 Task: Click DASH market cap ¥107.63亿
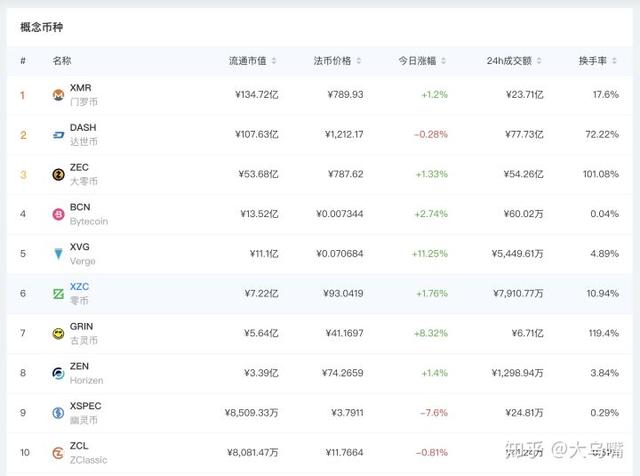point(257,134)
